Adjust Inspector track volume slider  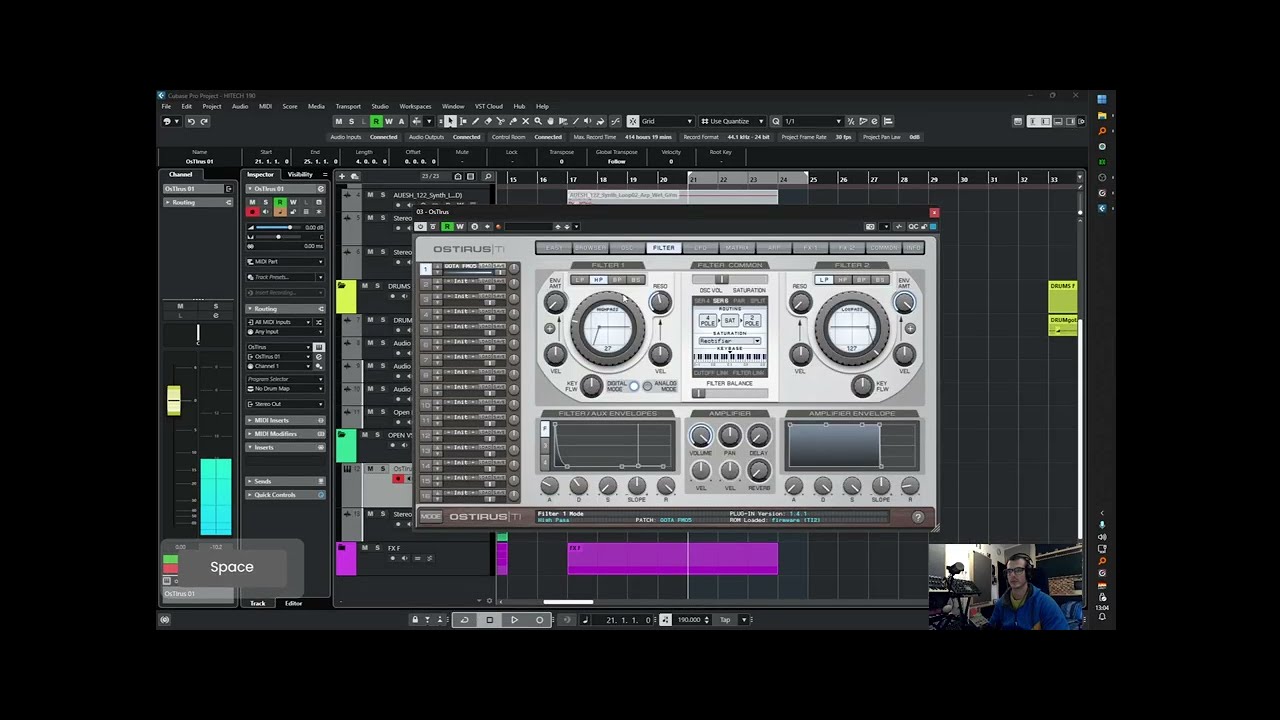click(x=279, y=228)
